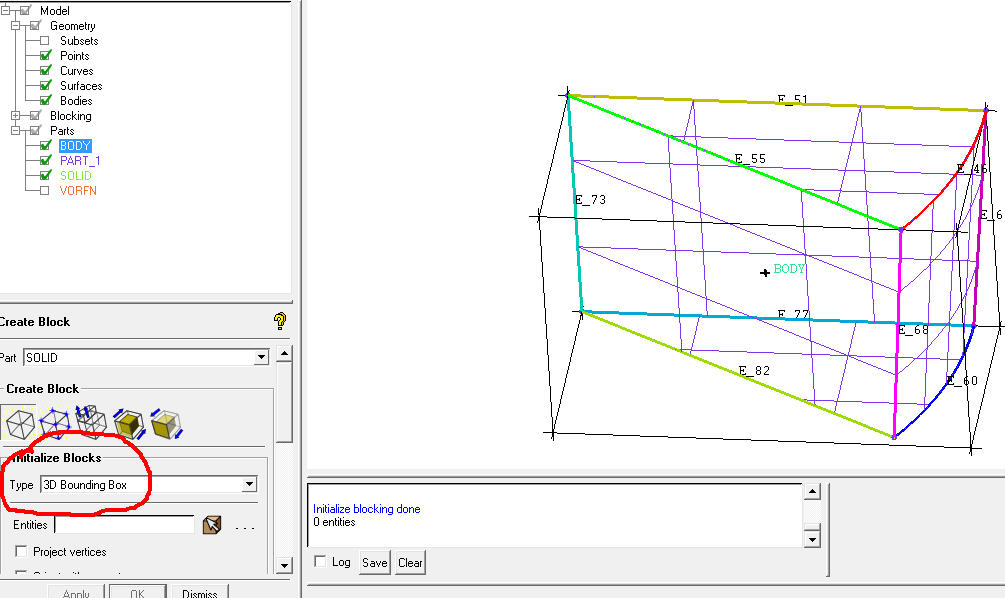Click the E_77 edge label in viewport

pyautogui.click(x=793, y=314)
